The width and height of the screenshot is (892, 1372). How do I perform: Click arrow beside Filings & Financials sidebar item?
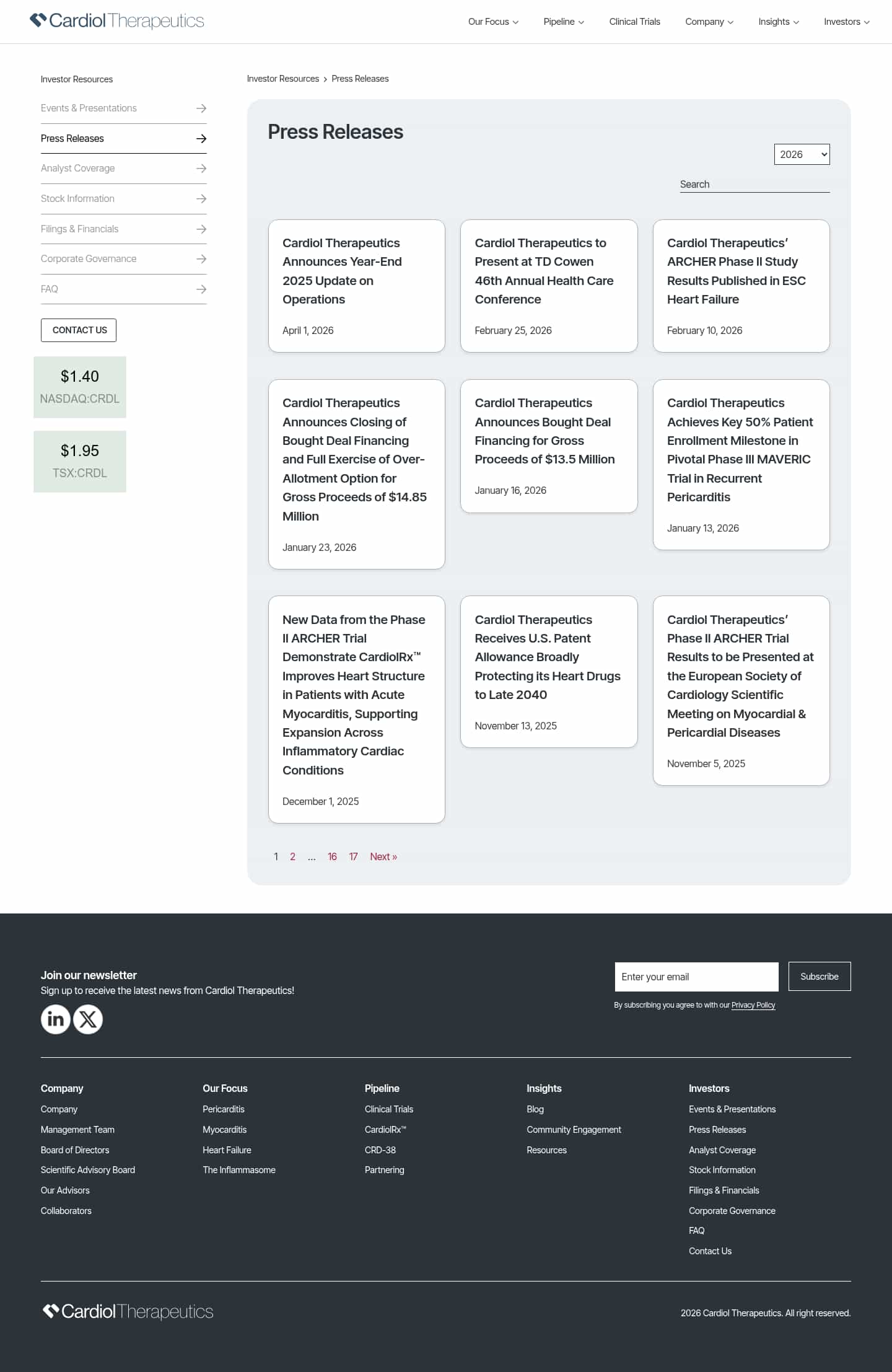[201, 229]
